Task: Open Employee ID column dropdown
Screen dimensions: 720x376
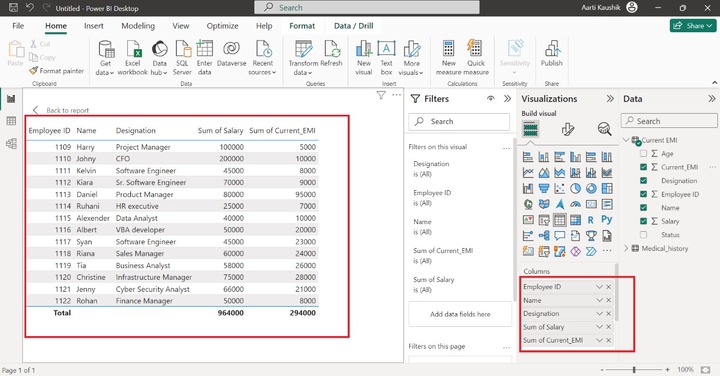Action: pyautogui.click(x=599, y=286)
